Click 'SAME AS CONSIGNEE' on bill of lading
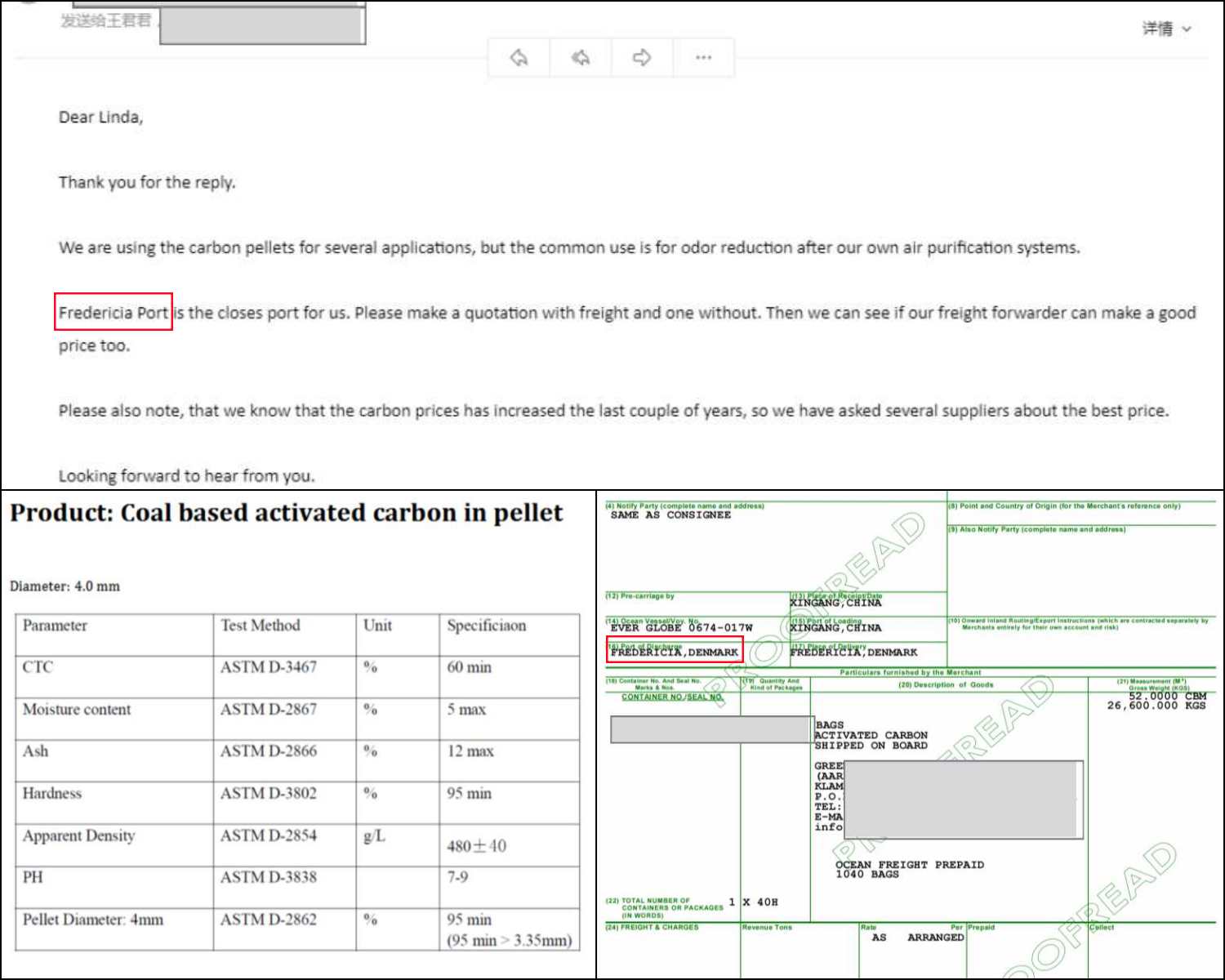The width and height of the screenshot is (1225, 980). tap(670, 515)
